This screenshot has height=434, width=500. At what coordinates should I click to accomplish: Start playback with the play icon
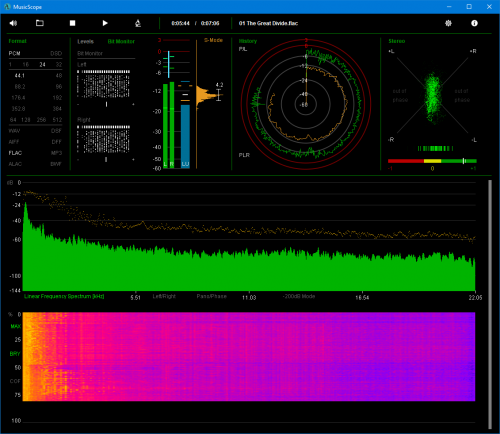[105, 23]
